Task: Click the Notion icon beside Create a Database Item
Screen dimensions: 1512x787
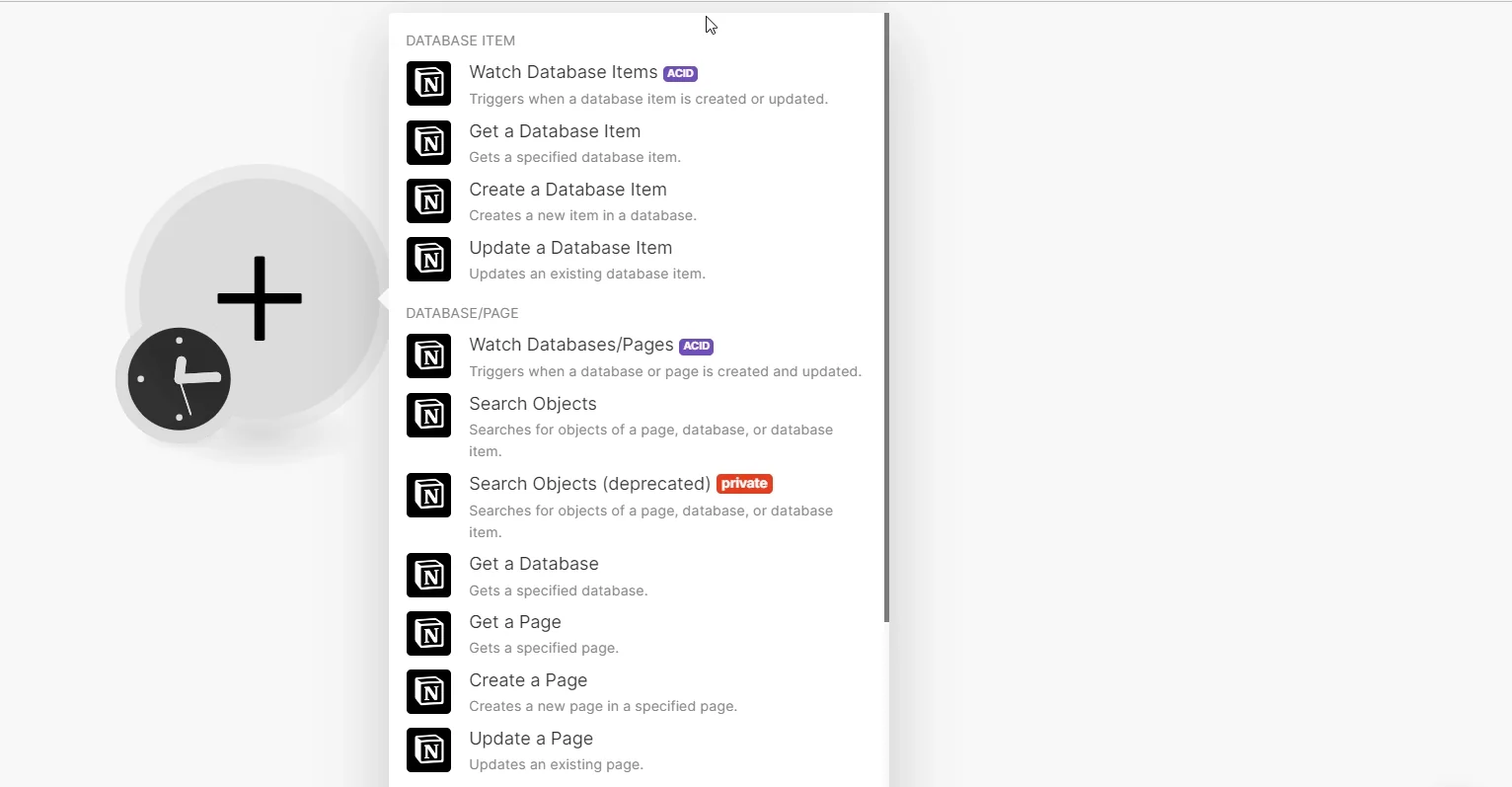Action: coord(428,200)
